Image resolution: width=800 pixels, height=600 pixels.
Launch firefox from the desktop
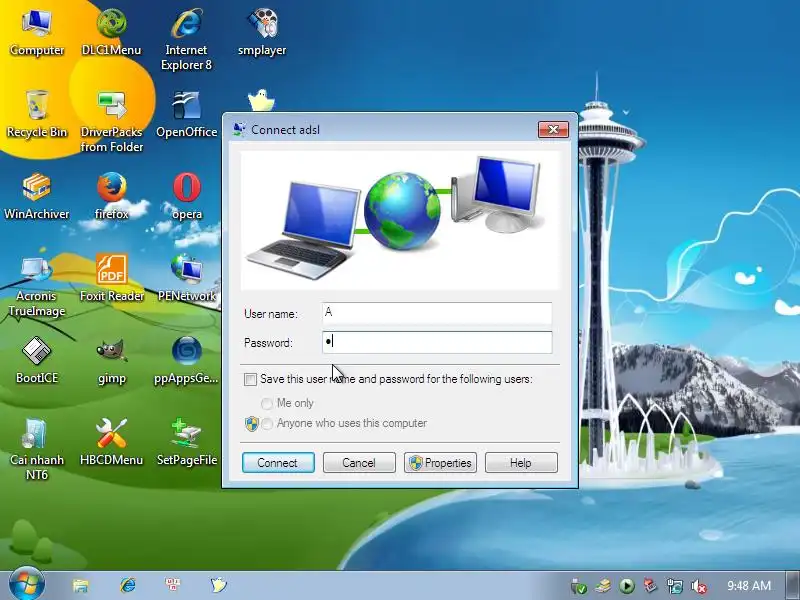point(111,196)
